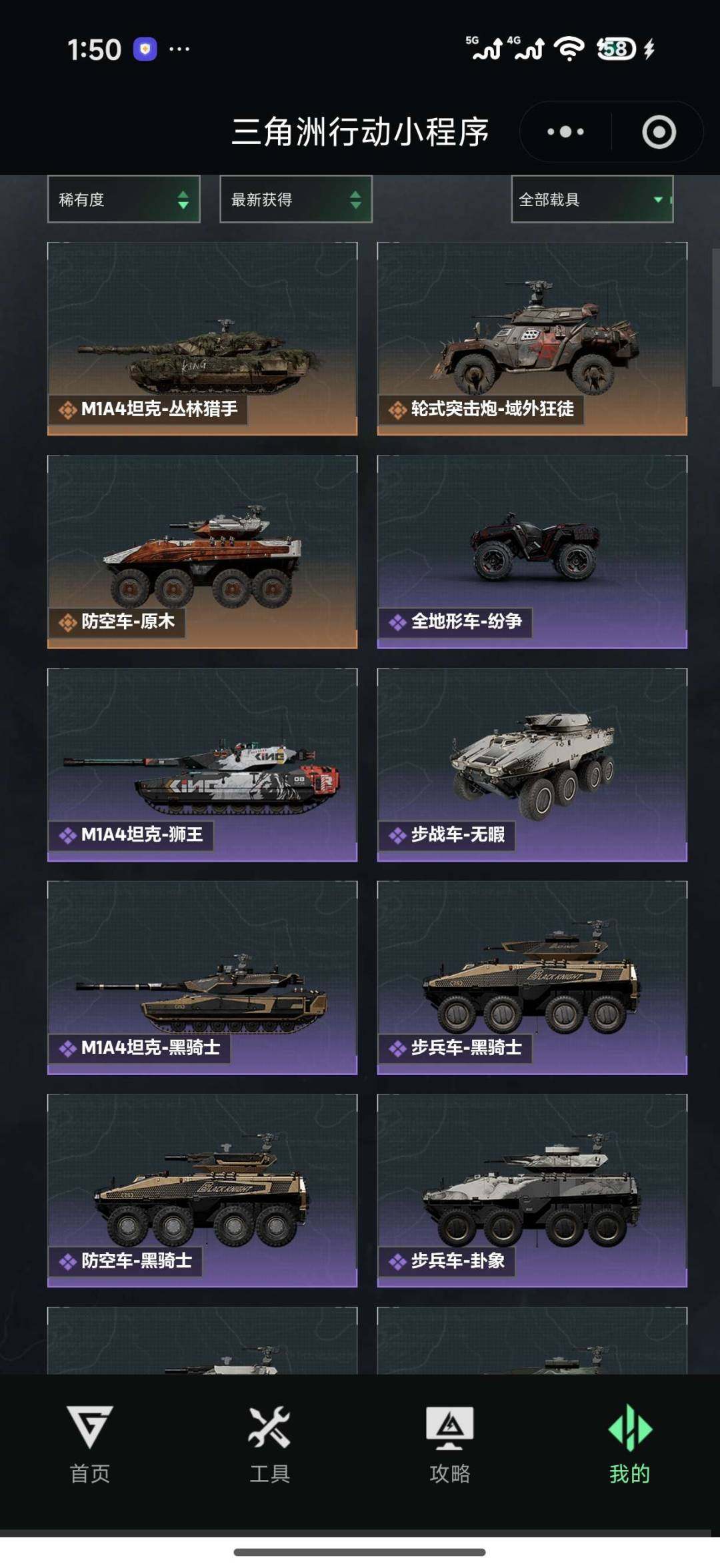Click rarity diamond icon beside 步兵车-黑骑士
This screenshot has height=1568, width=720.
tap(397, 1048)
